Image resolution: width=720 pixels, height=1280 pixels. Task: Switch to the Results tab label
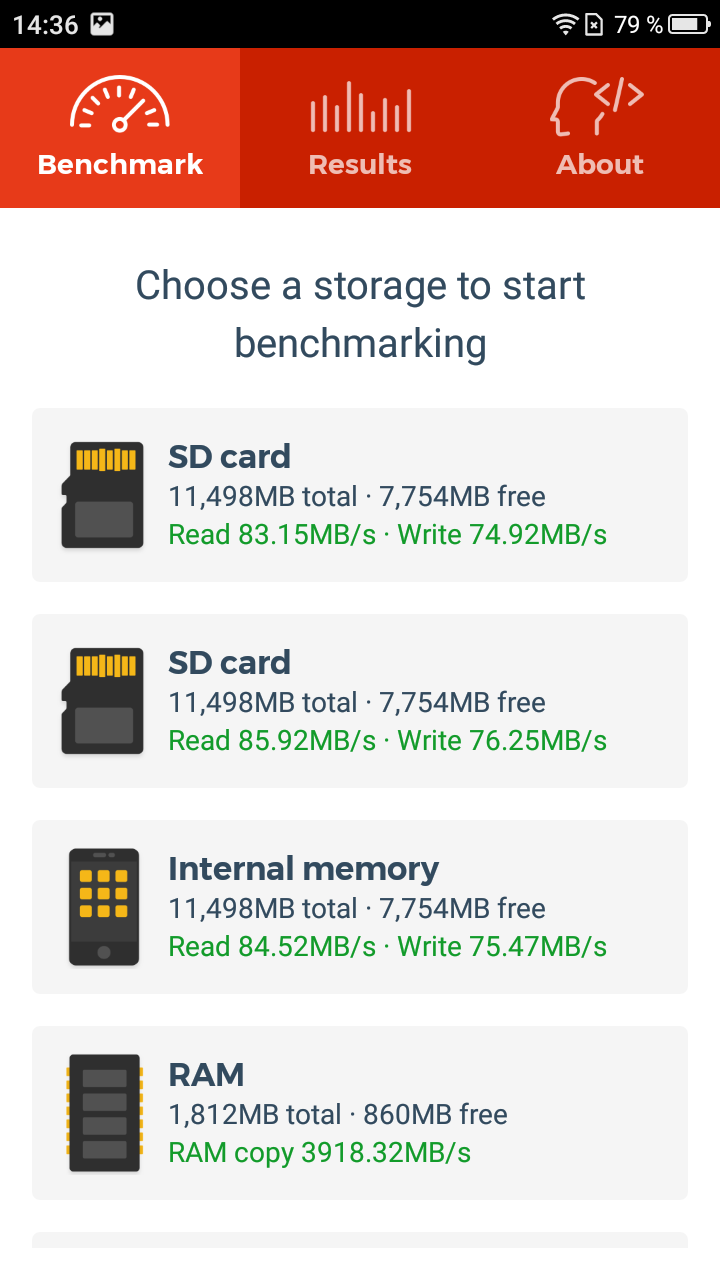pos(360,164)
